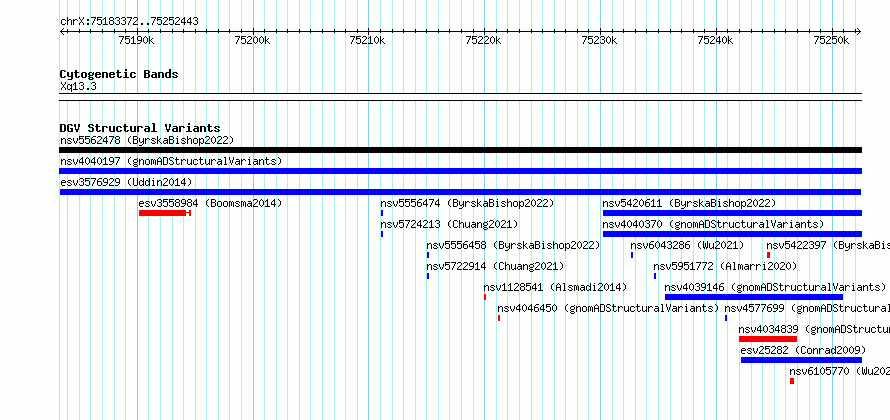Open the esv25282 (Conrad2009) label

803,350
